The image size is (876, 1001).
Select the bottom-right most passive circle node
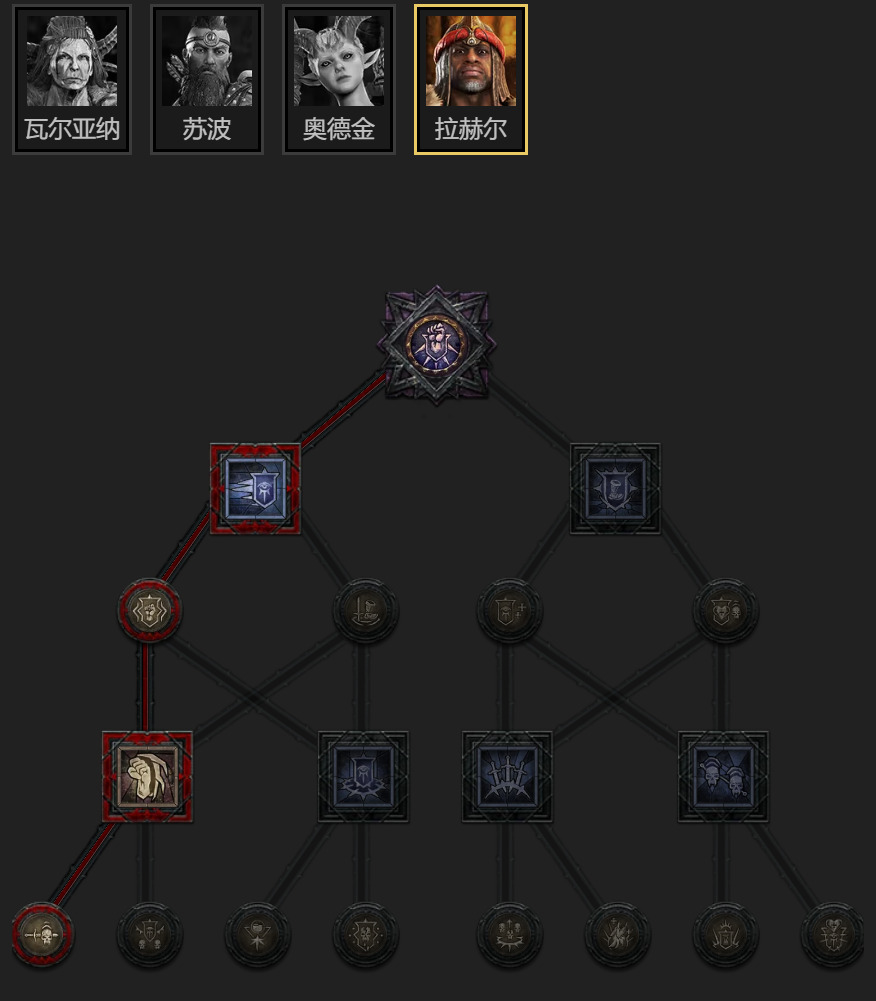coord(833,935)
